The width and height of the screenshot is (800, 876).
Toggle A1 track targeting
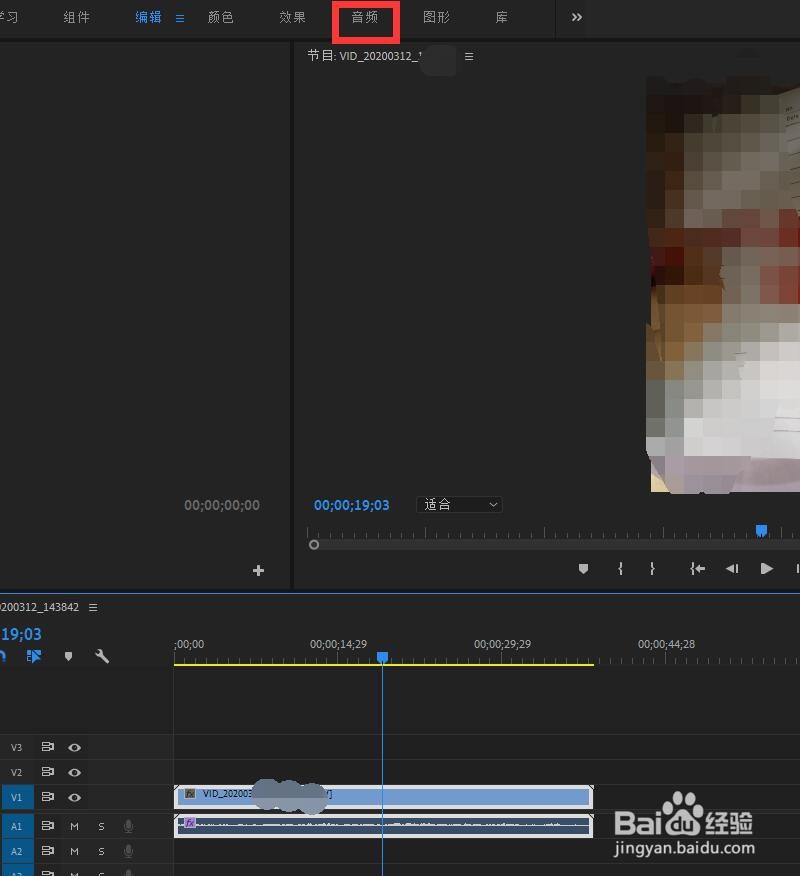(x=17, y=826)
